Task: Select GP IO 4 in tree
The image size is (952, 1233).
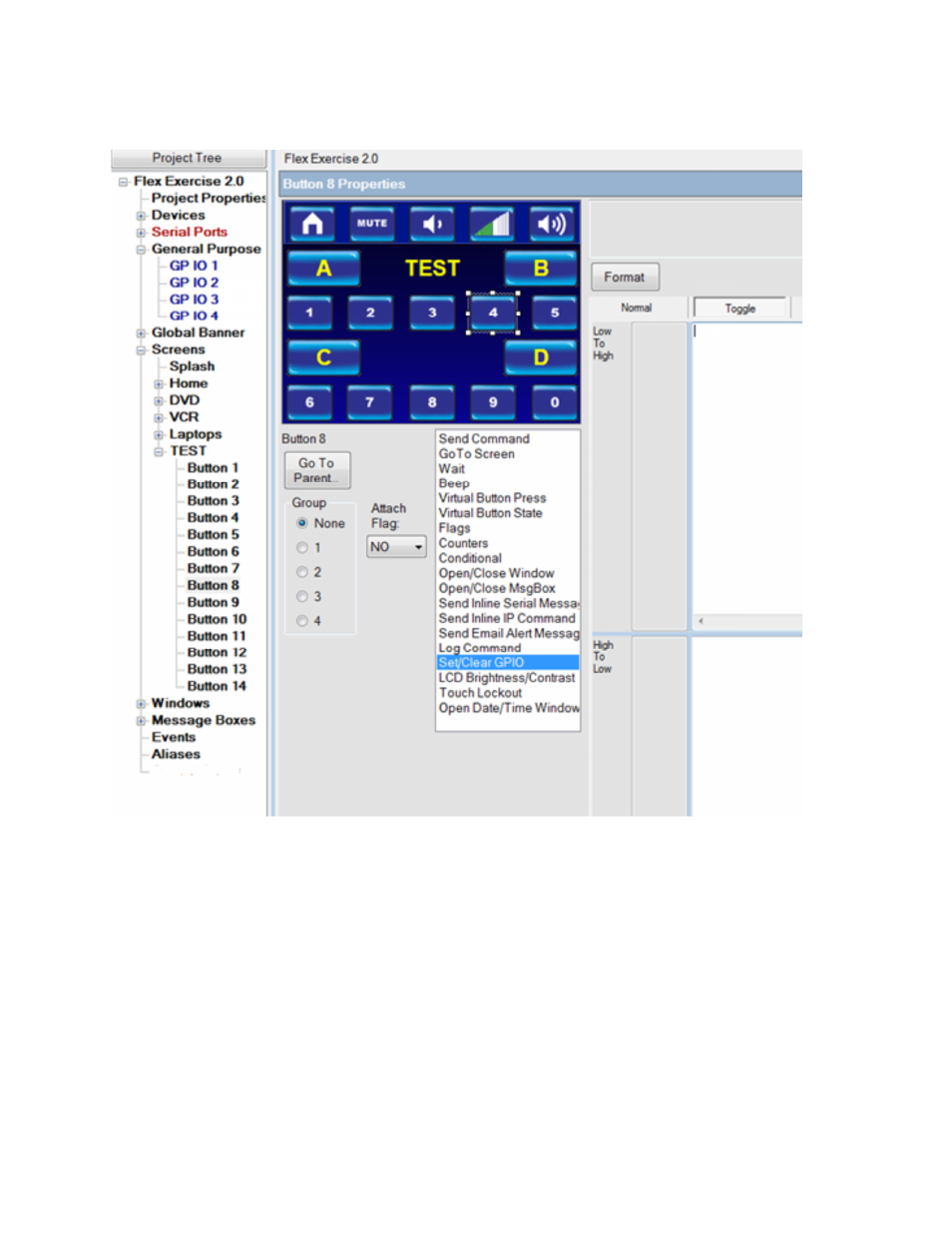Action: coord(194,315)
